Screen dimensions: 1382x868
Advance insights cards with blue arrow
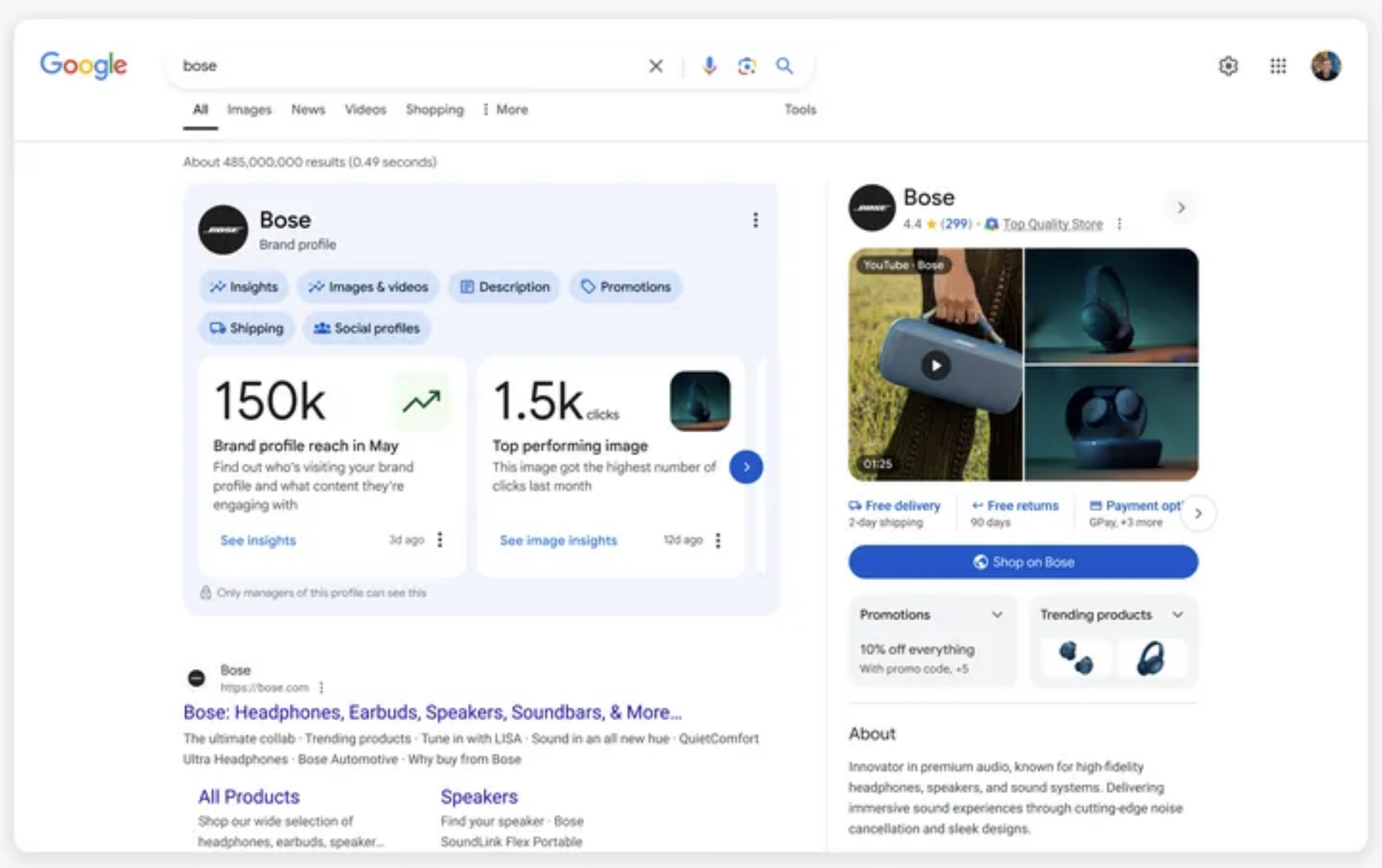[746, 467]
